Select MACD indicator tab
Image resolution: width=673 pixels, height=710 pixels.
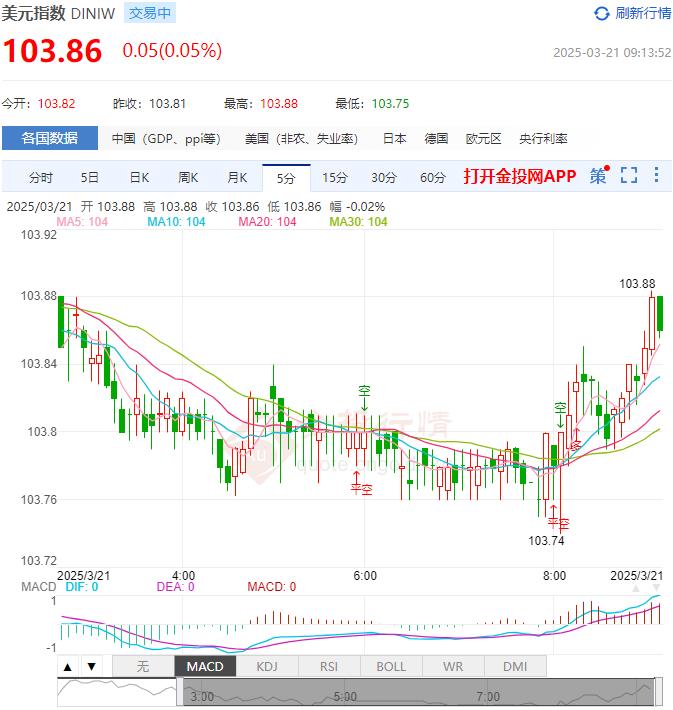(205, 667)
